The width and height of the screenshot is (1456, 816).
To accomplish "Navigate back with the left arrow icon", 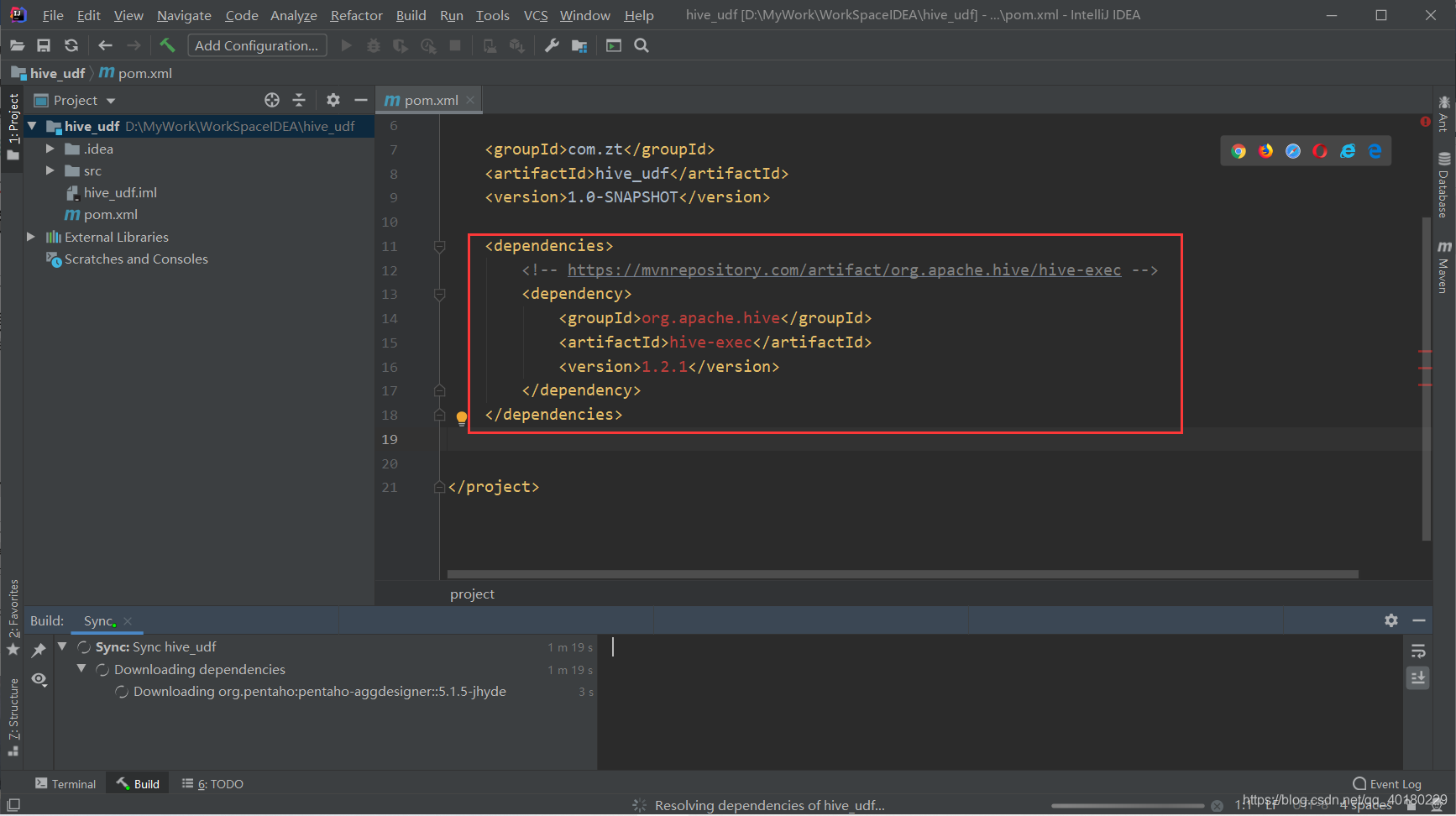I will [105, 45].
